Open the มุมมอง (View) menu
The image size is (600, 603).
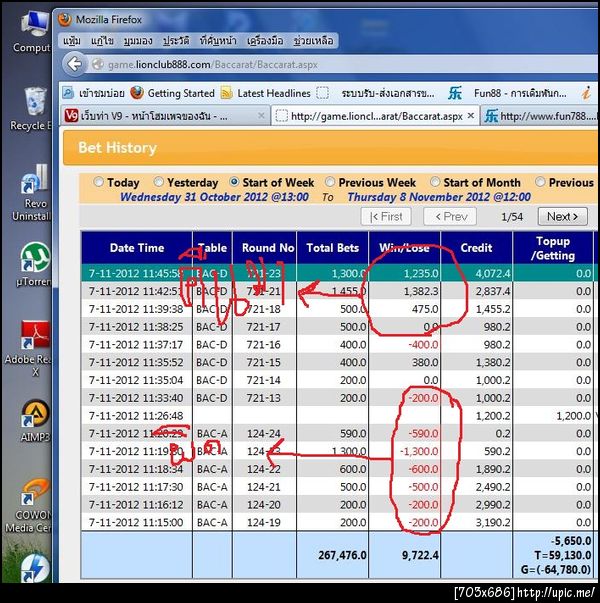[x=138, y=41]
